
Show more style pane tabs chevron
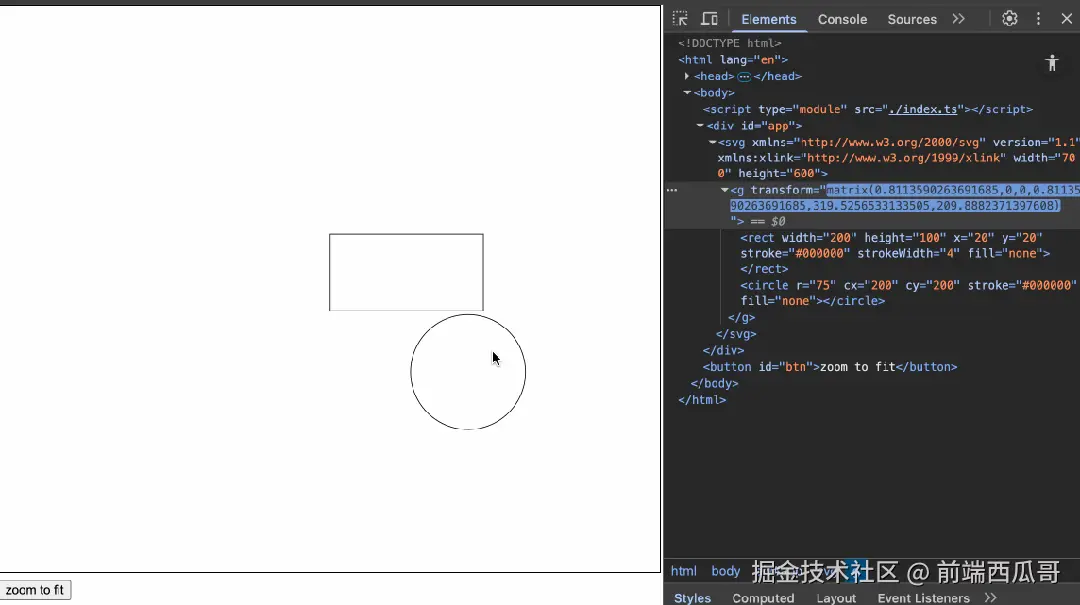(990, 597)
